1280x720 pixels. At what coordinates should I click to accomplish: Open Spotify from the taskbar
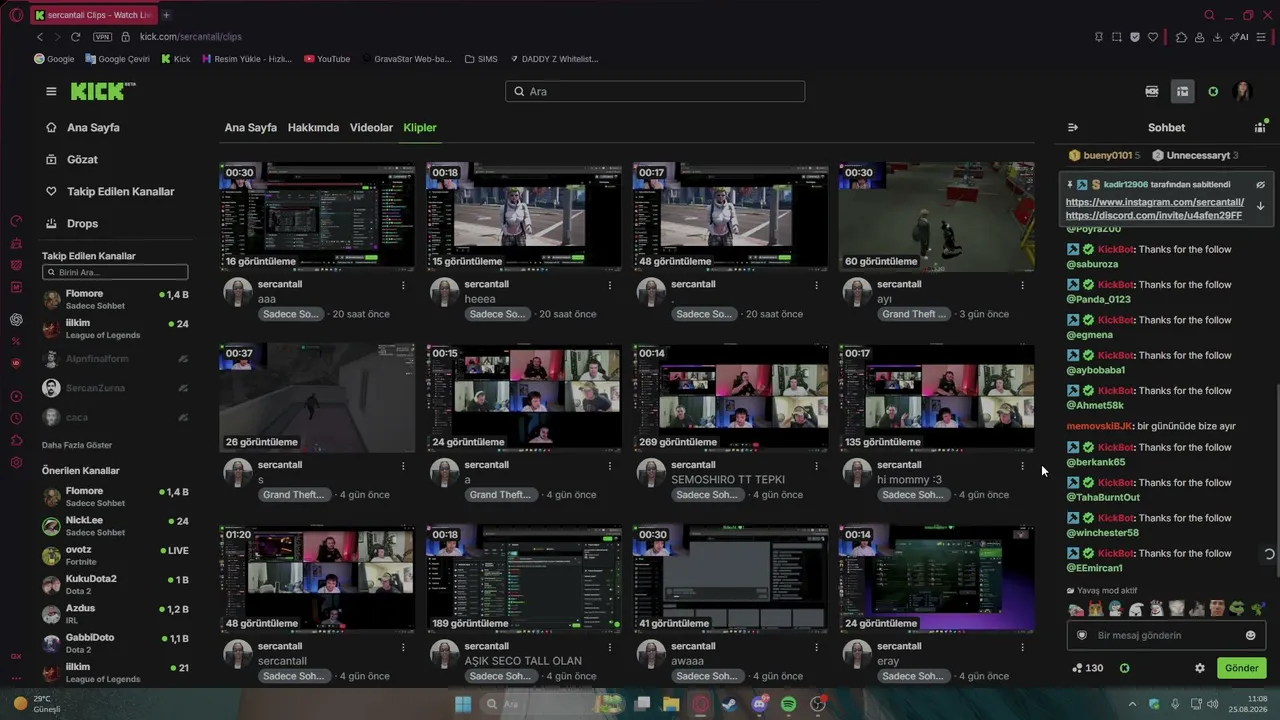point(788,704)
